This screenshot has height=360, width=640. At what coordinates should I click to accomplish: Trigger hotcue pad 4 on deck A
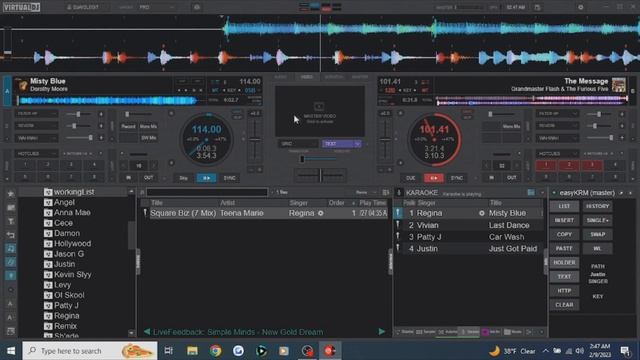pos(93,164)
